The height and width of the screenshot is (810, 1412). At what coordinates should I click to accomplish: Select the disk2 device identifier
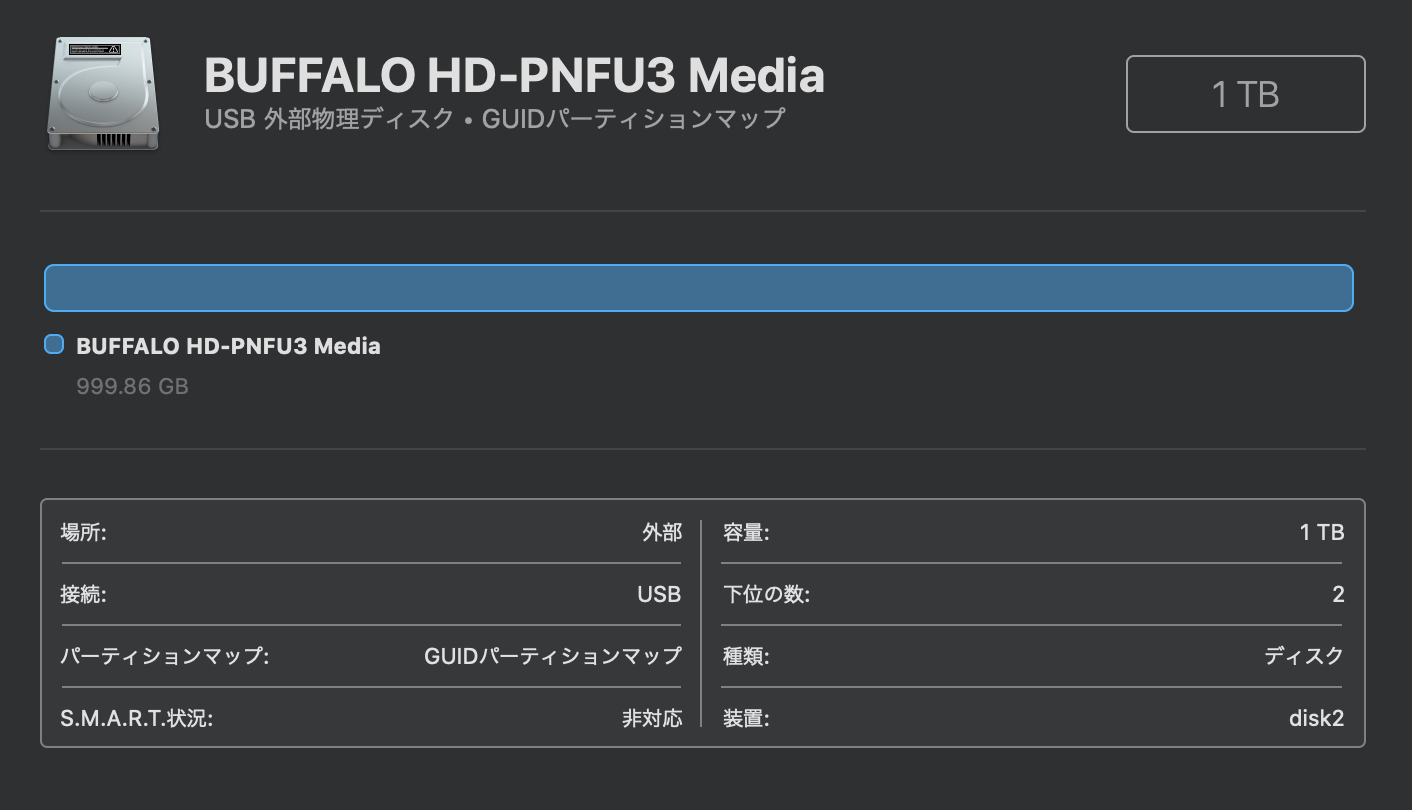point(1316,718)
